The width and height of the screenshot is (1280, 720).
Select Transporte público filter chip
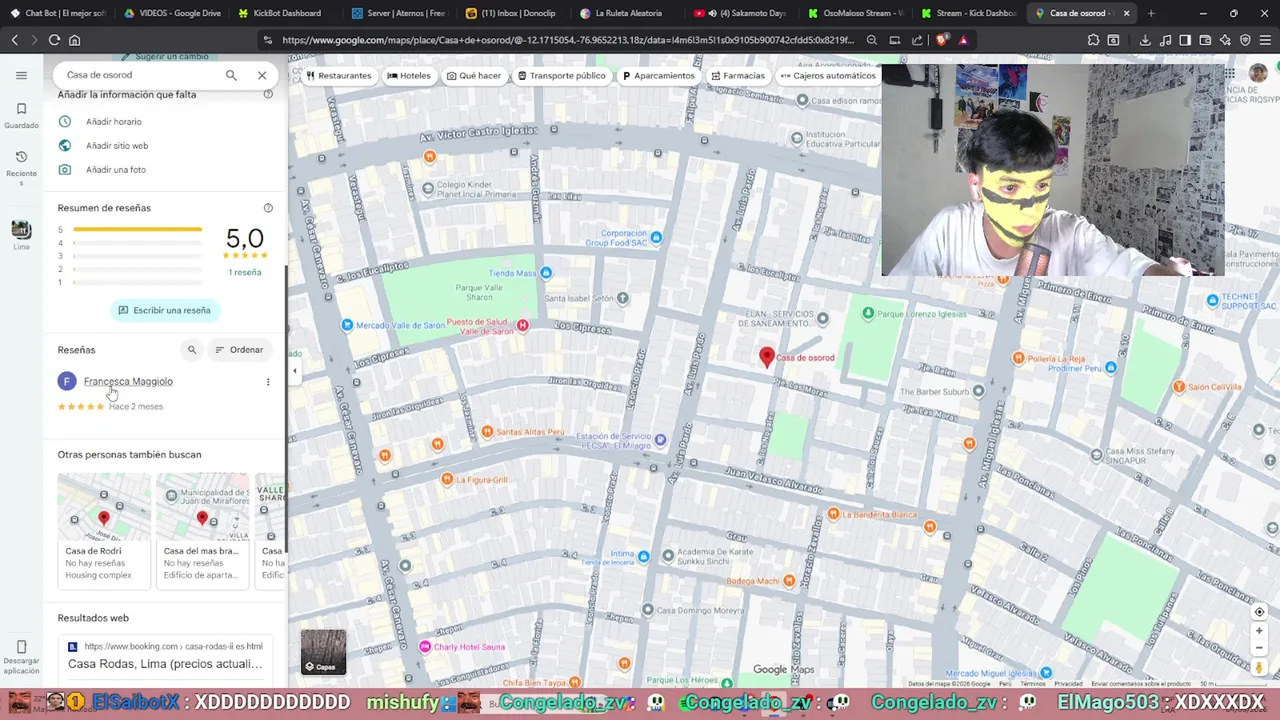[561, 76]
